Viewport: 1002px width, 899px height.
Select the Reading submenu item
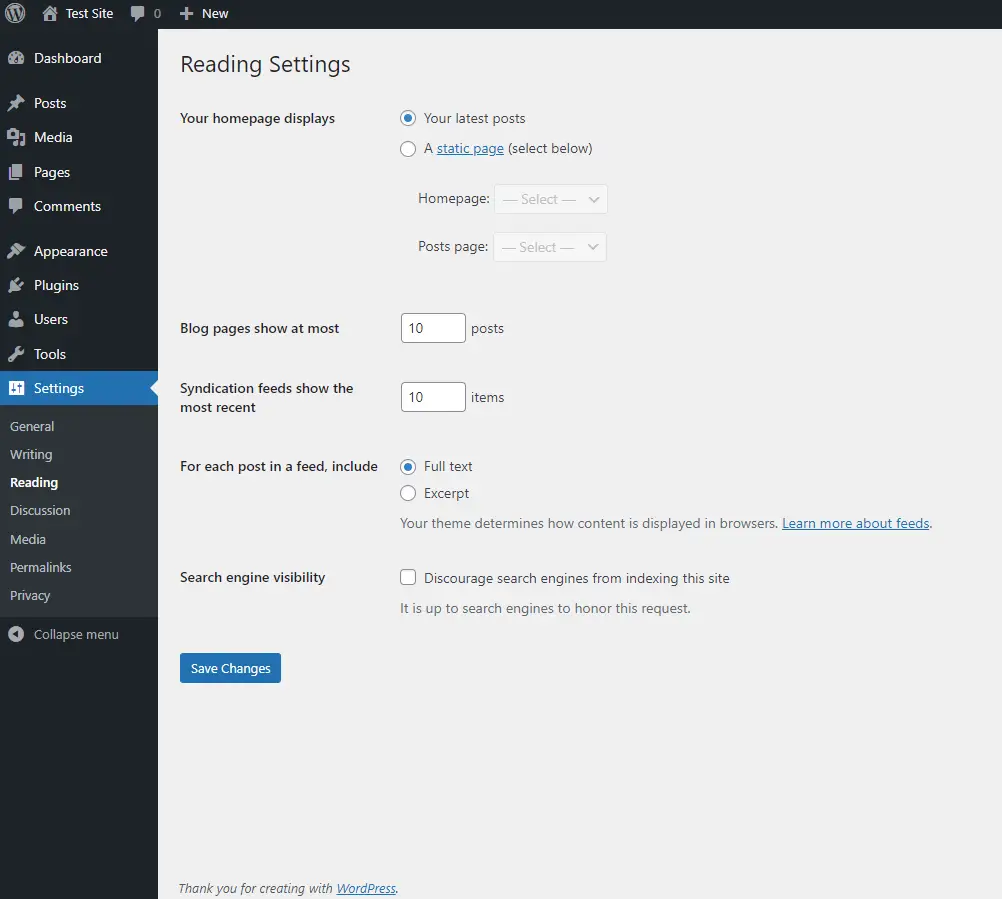pyautogui.click(x=34, y=482)
